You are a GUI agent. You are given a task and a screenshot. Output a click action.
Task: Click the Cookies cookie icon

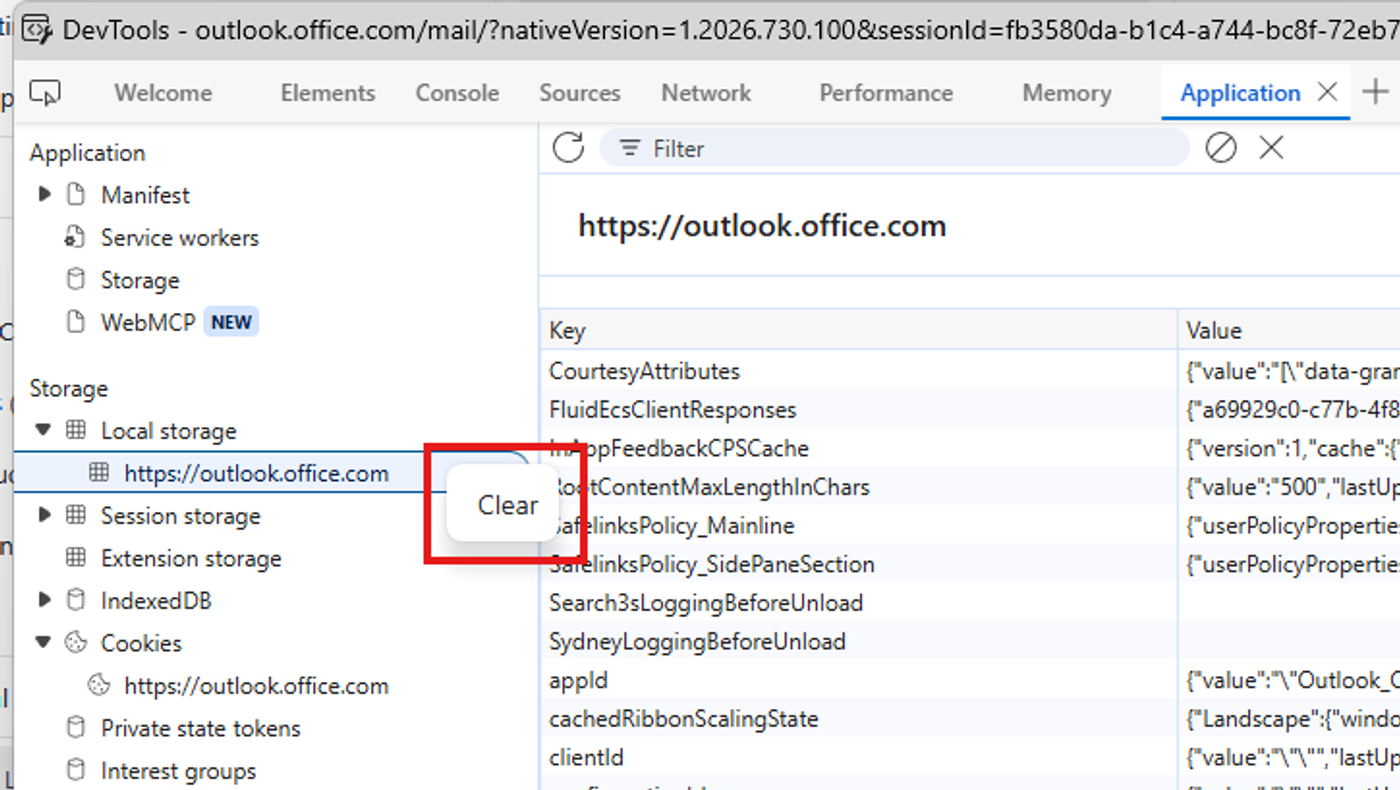(x=75, y=643)
